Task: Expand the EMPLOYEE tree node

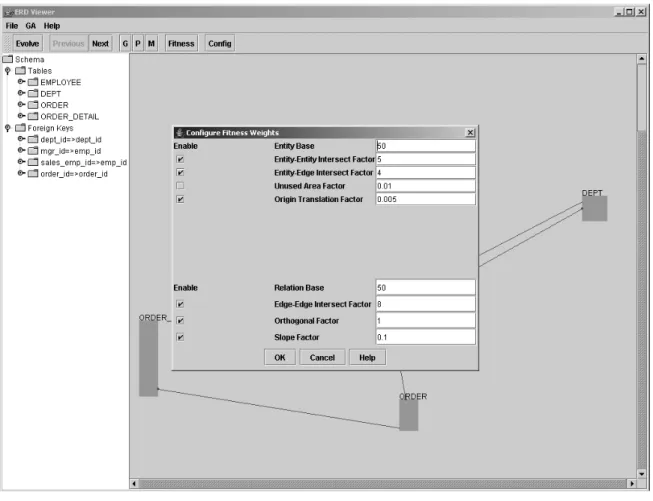Action: 21,82
